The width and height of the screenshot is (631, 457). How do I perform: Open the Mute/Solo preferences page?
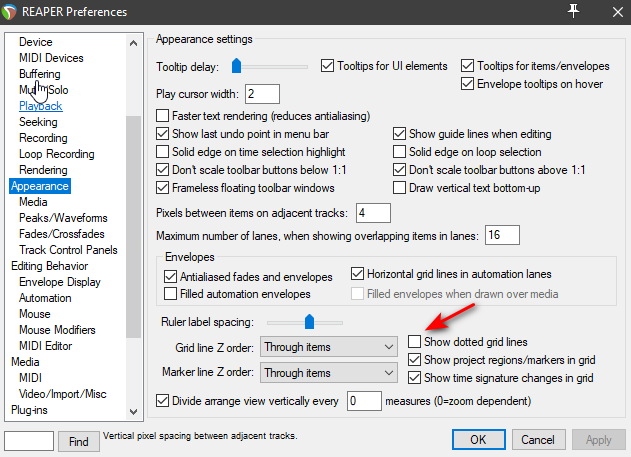pyautogui.click(x=43, y=90)
